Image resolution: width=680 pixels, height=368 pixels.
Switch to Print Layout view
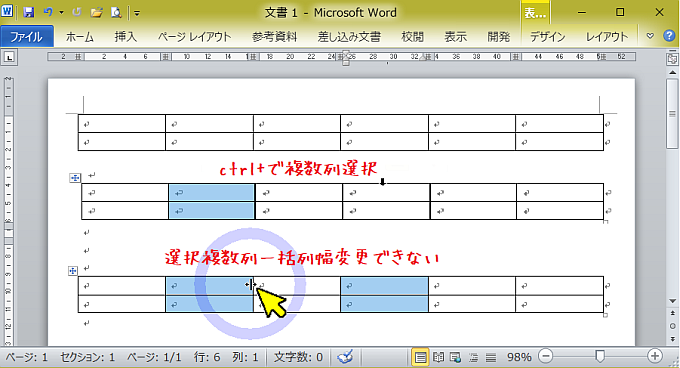[x=420, y=357]
